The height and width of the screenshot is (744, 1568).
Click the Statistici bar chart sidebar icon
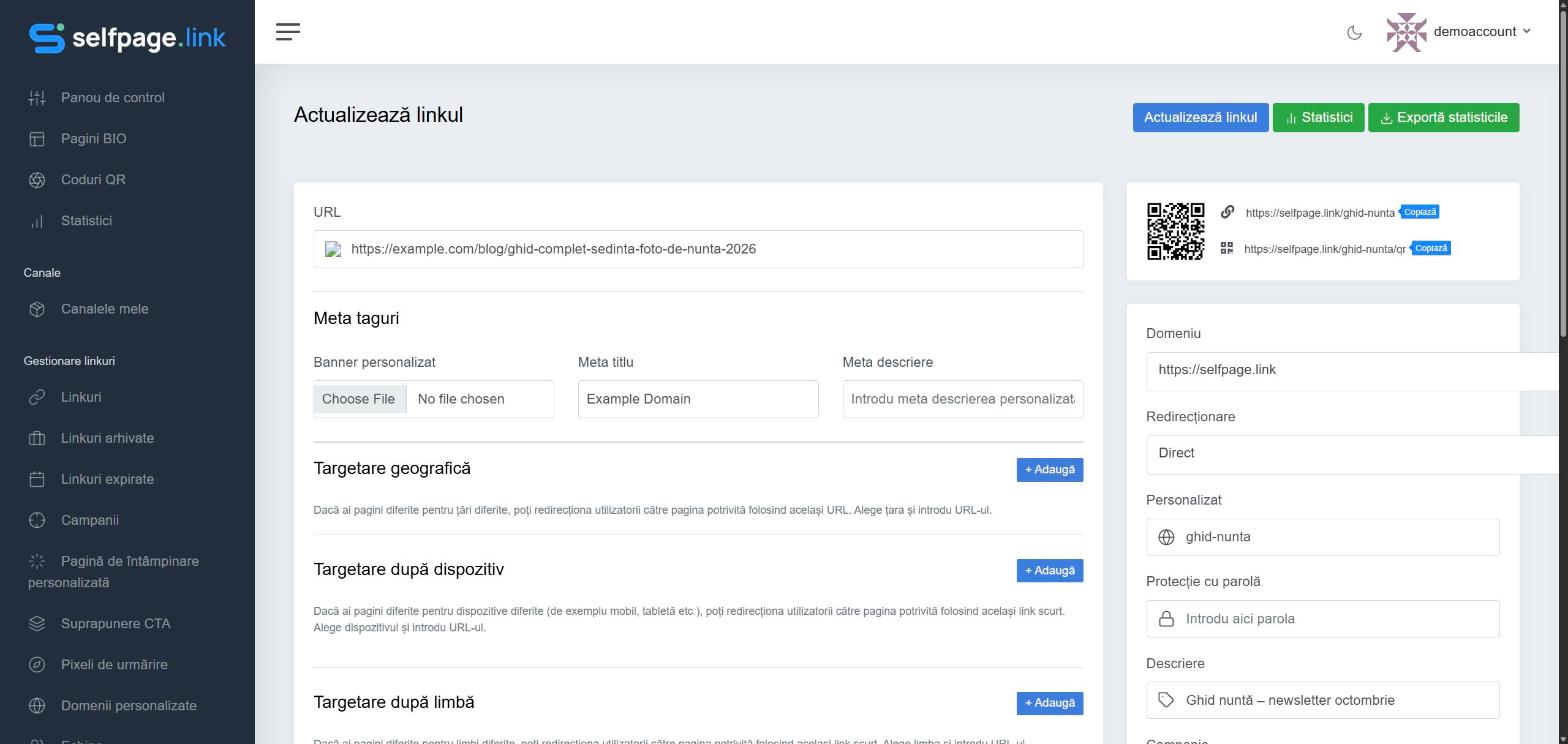[37, 221]
